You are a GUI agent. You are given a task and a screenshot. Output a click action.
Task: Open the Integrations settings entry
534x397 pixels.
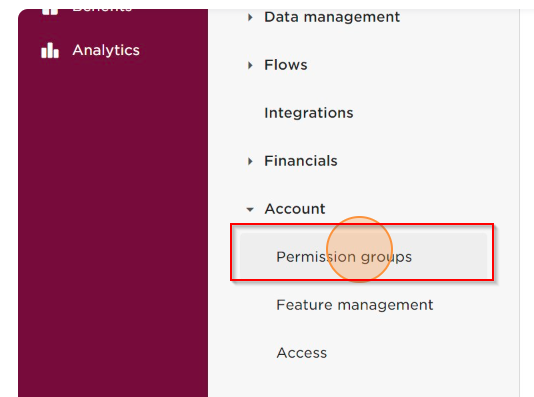coord(309,113)
